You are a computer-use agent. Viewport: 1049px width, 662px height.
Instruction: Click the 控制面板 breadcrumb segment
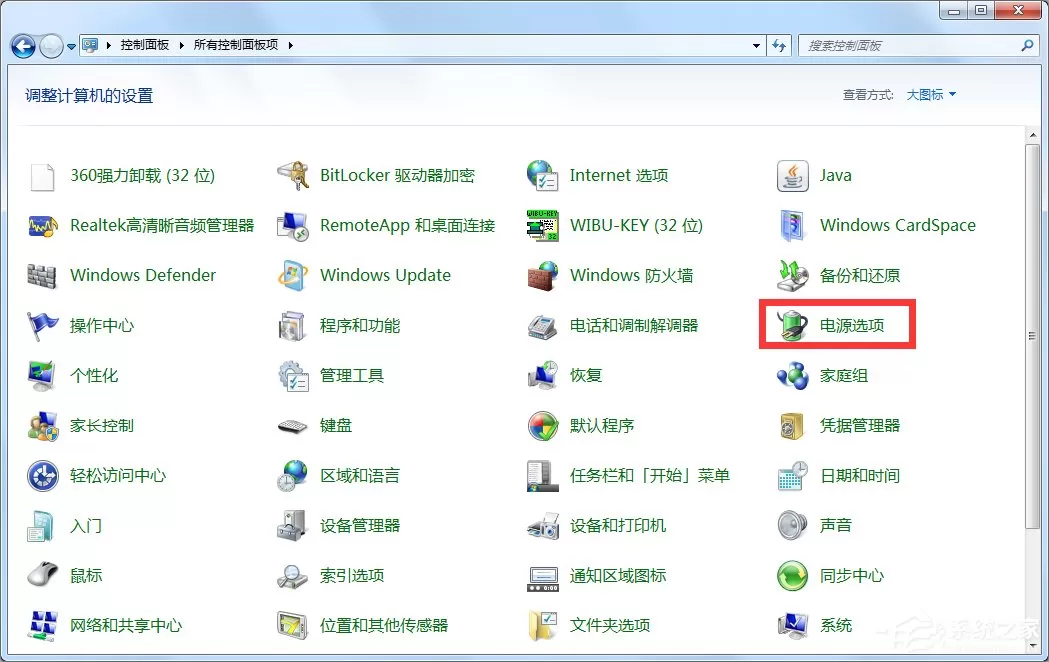point(145,45)
